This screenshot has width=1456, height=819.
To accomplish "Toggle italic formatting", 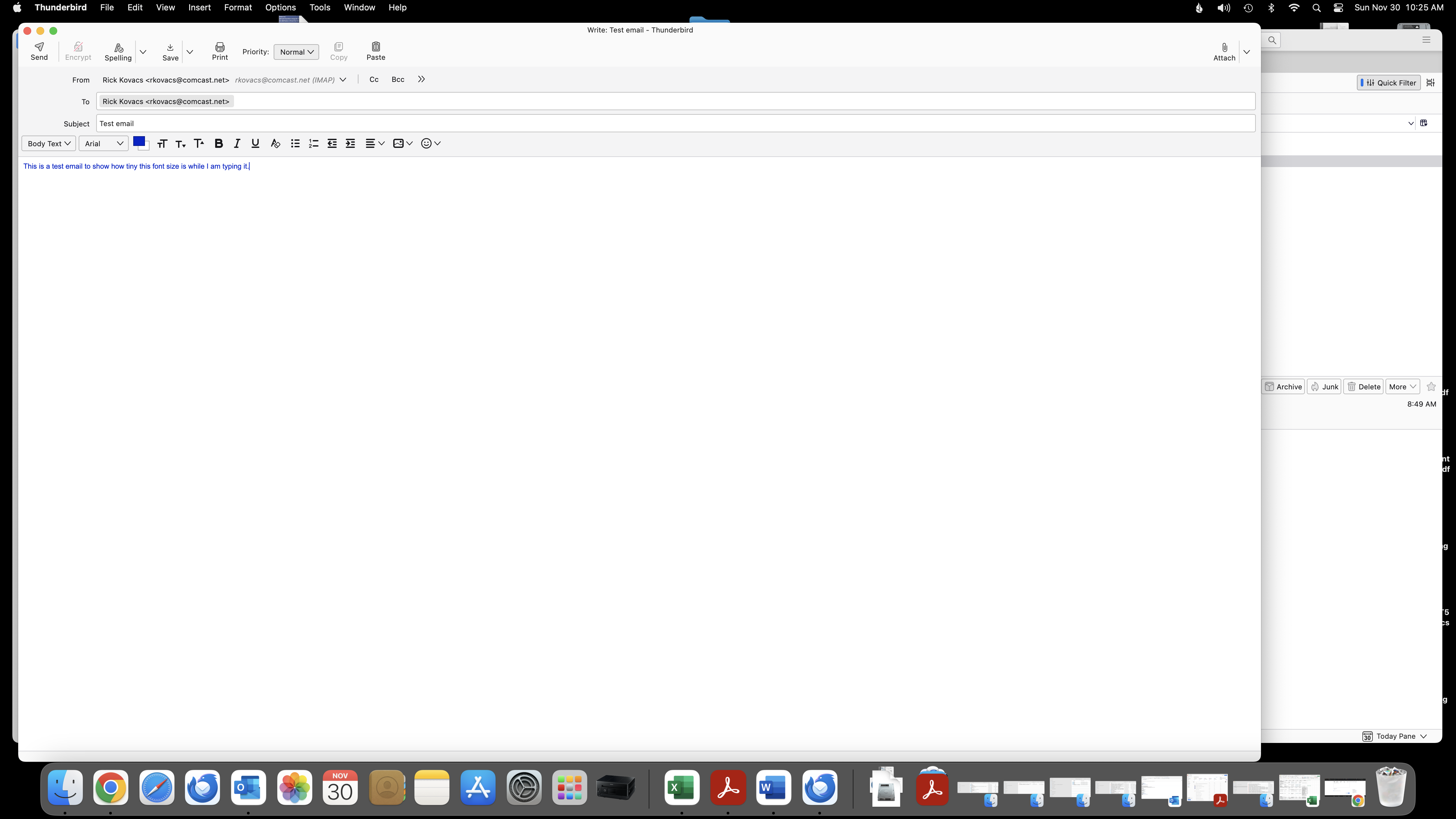I will [x=237, y=144].
